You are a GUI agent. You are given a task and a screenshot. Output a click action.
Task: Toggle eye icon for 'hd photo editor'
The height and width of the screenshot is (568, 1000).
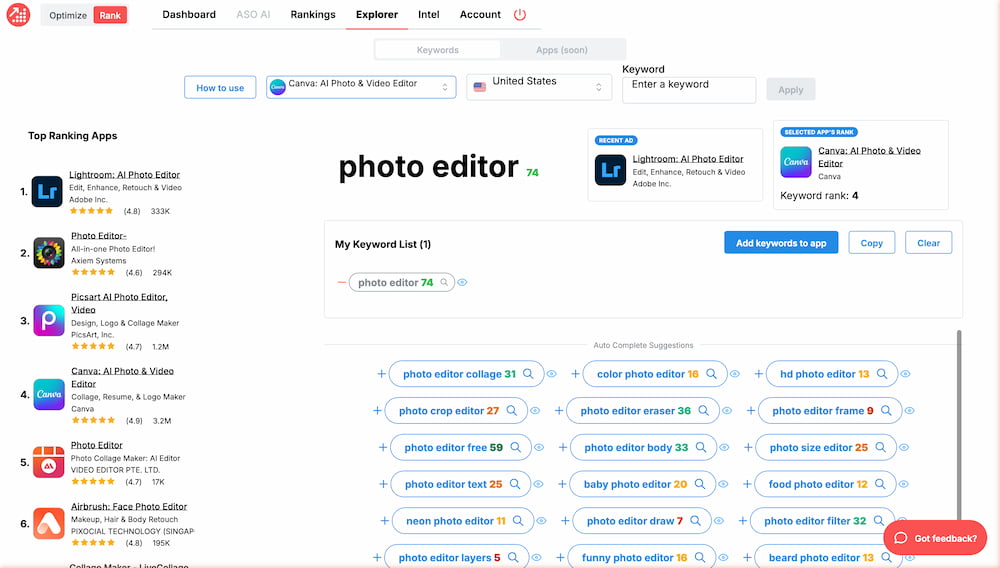point(906,374)
